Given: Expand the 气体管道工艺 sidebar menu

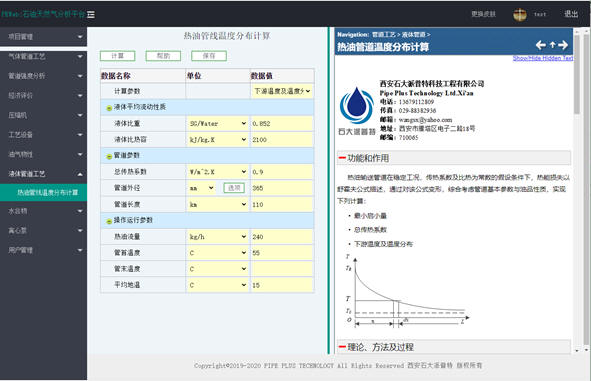Looking at the screenshot, I should click(x=43, y=57).
